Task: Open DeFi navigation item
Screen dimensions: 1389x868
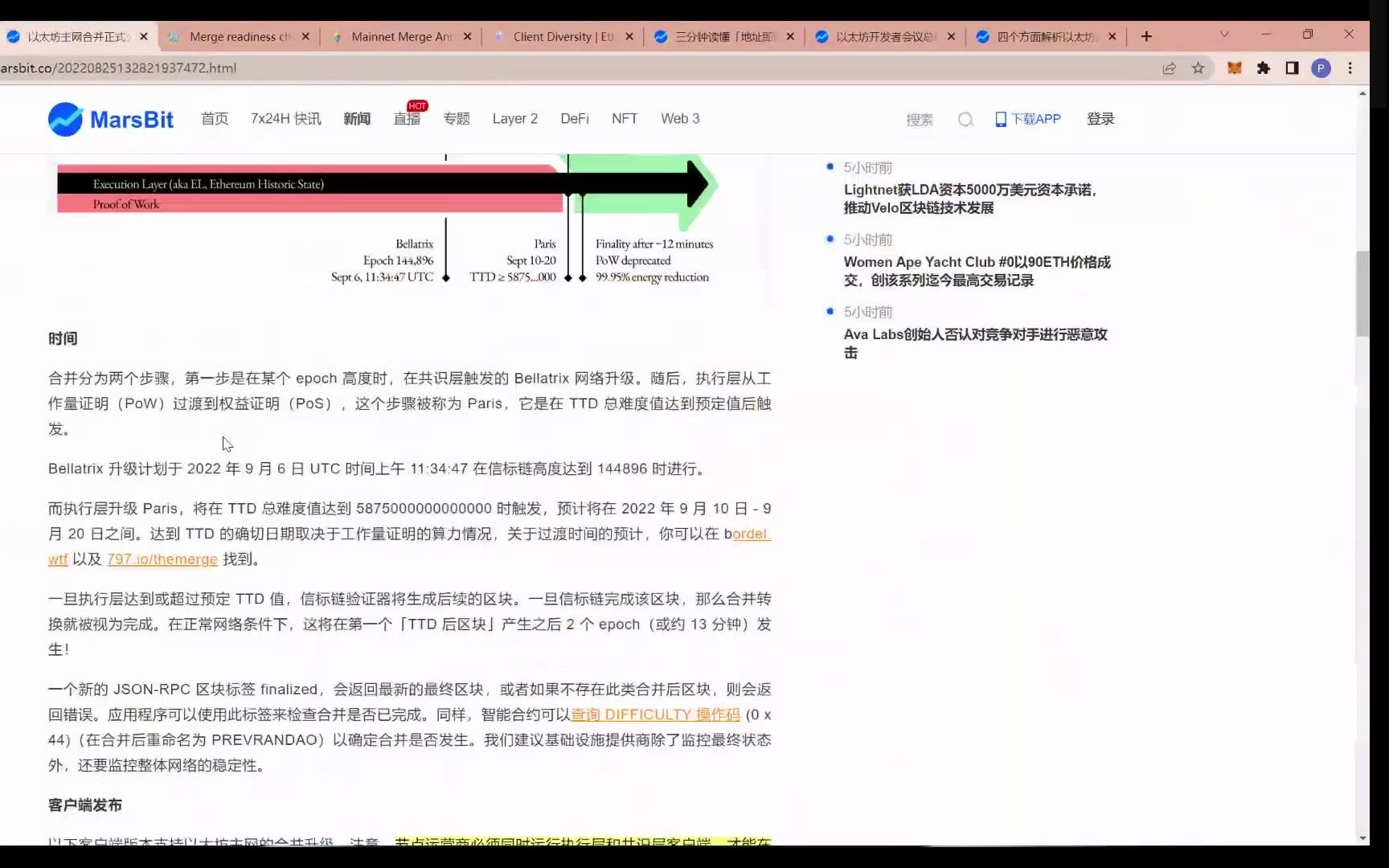Action: coord(575,119)
